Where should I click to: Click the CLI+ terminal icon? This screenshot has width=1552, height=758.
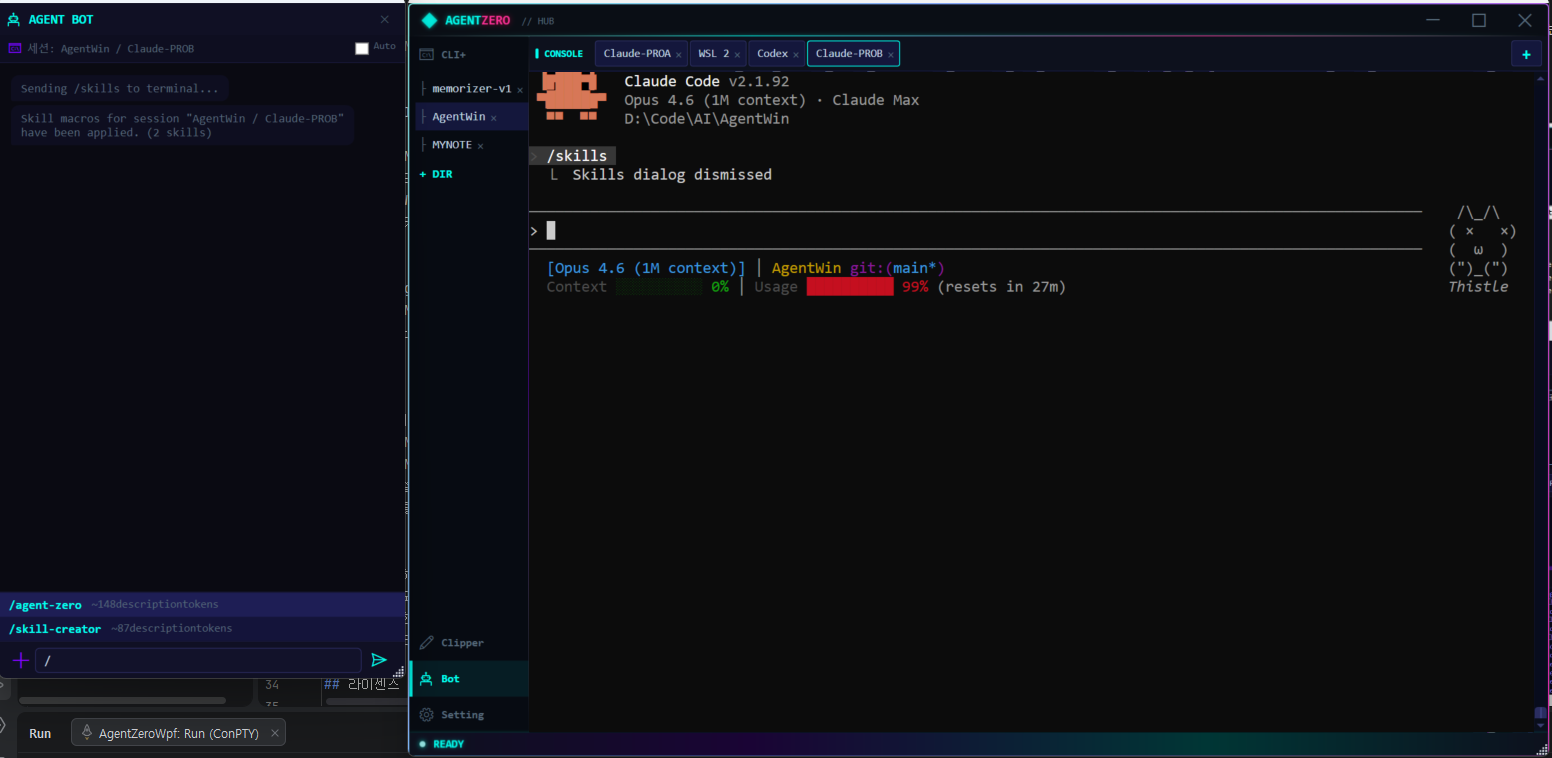[427, 55]
